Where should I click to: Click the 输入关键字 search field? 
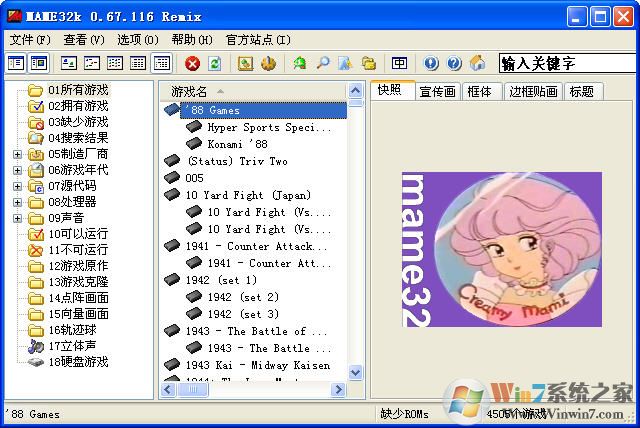pyautogui.click(x=569, y=64)
